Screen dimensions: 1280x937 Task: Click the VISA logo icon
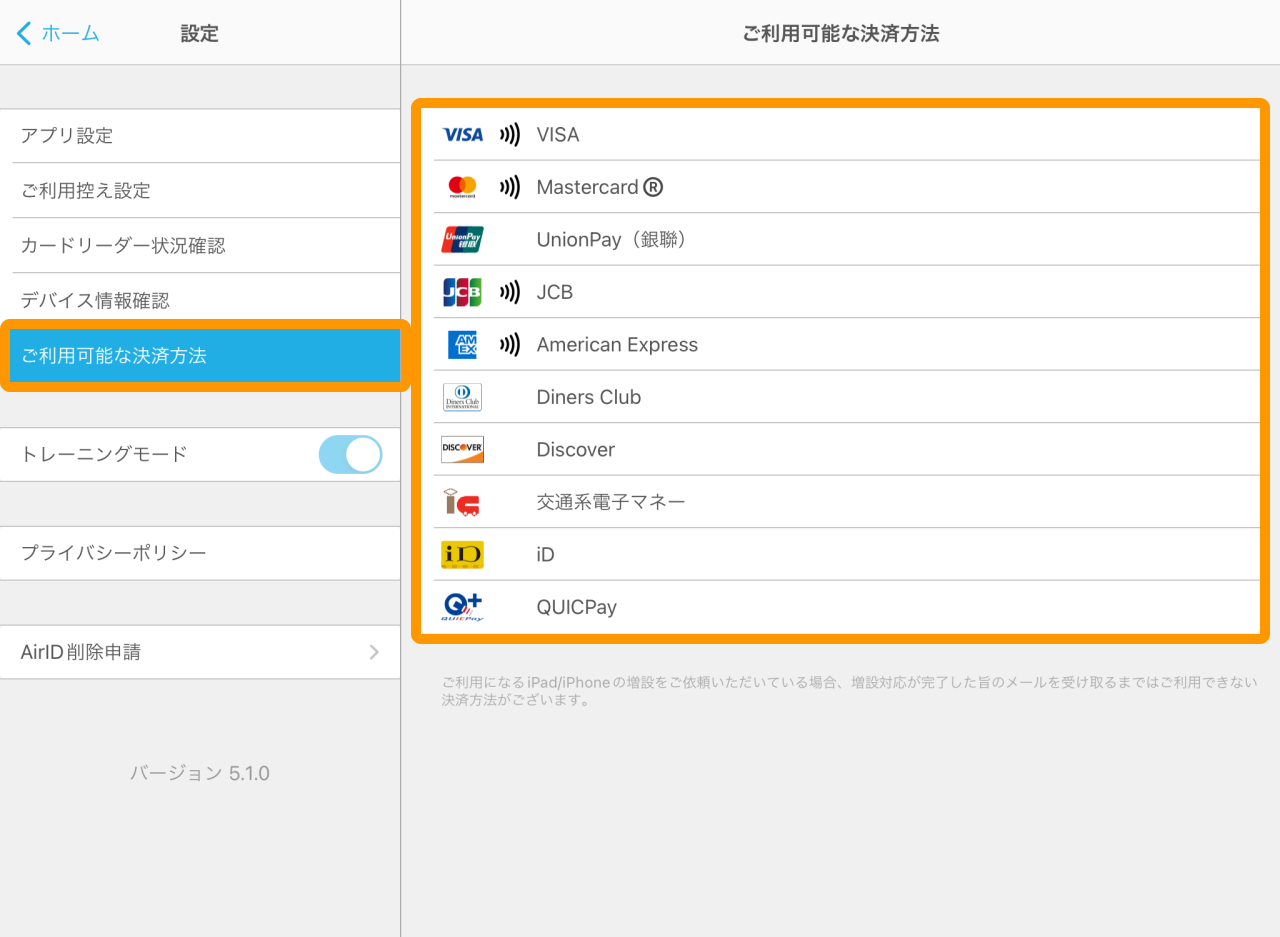462,135
